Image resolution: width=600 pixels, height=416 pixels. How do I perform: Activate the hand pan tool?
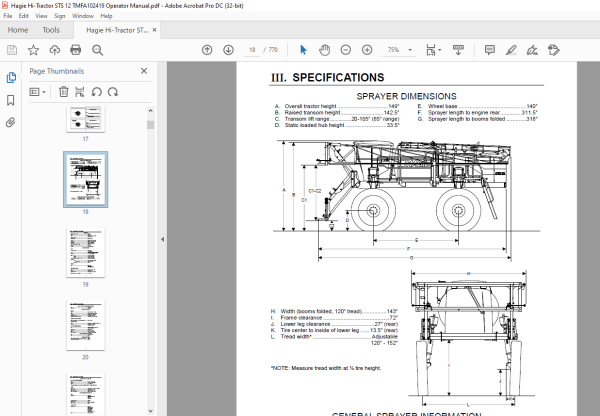(x=324, y=50)
